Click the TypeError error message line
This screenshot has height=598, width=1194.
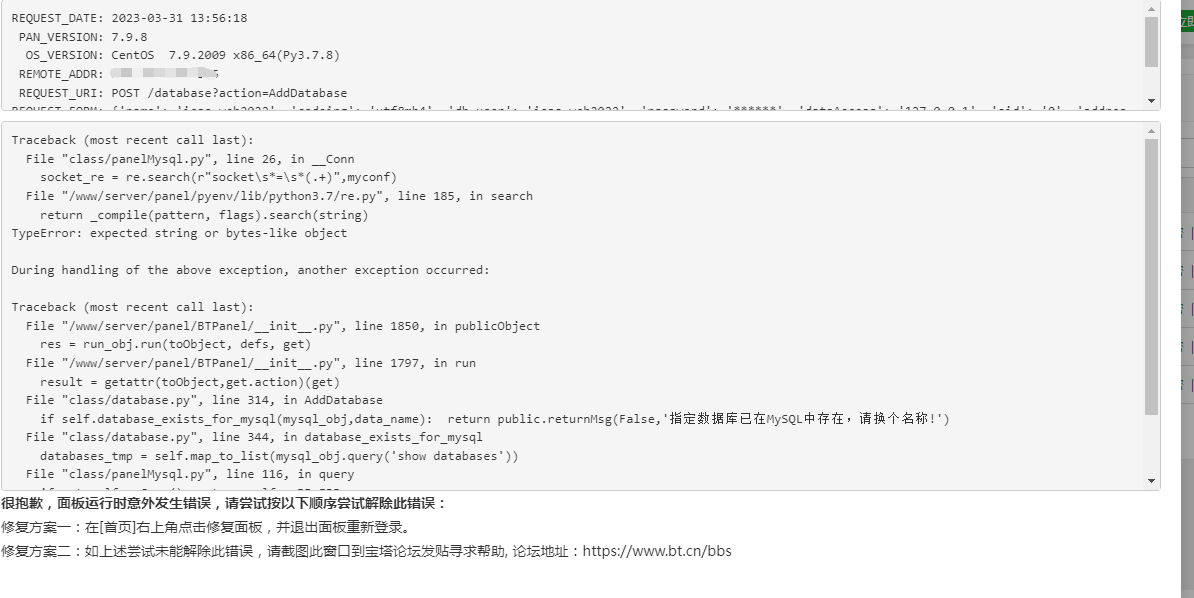pyautogui.click(x=181, y=232)
